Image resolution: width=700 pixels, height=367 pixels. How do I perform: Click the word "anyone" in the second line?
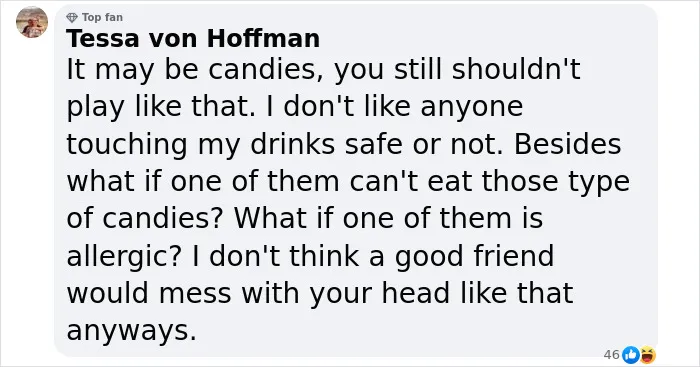click(471, 108)
